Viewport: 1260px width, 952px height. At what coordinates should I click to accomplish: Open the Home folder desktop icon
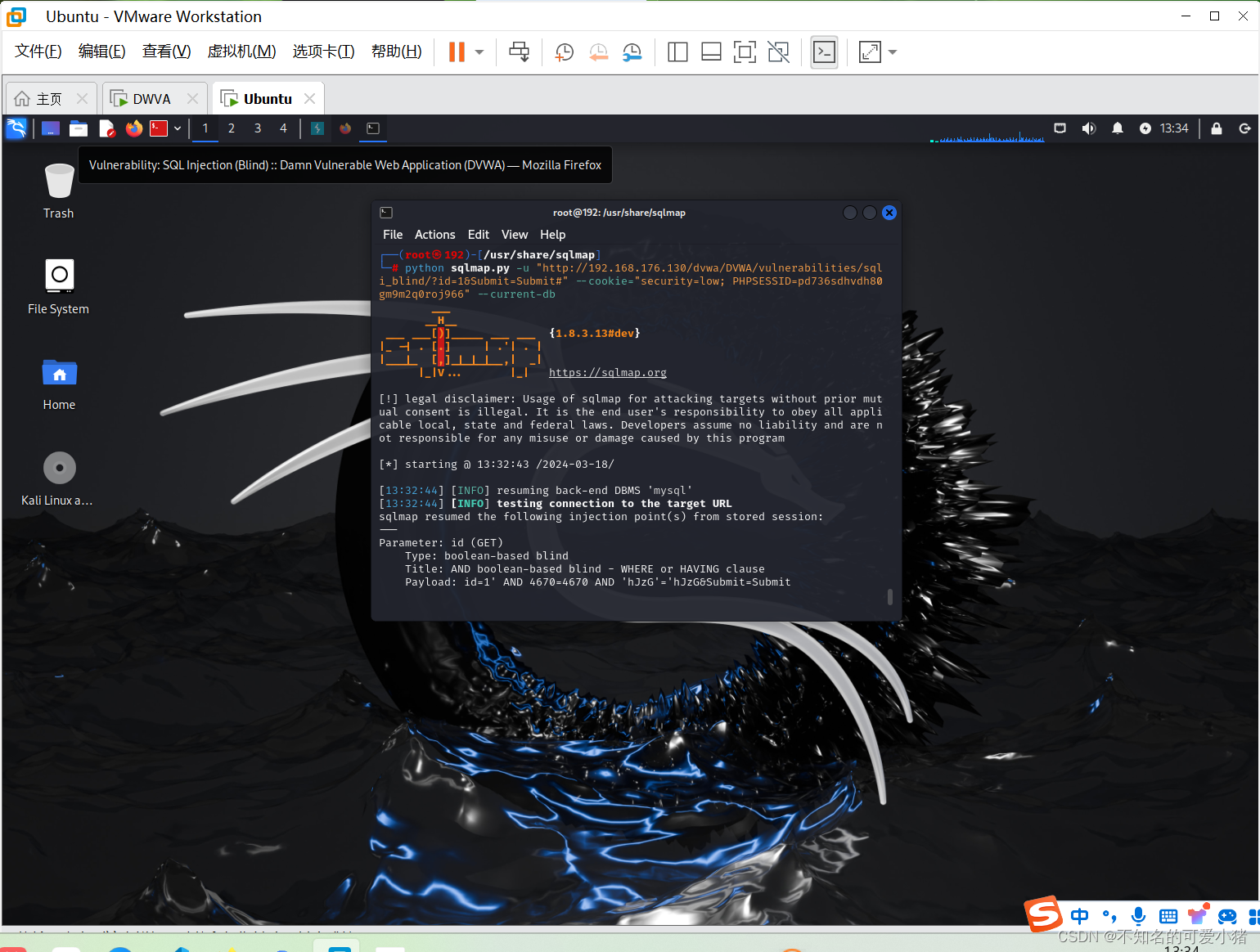point(59,384)
